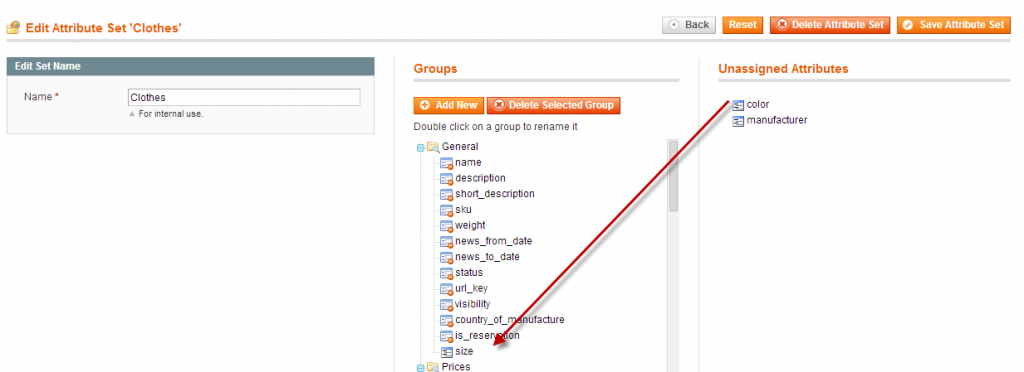Screen dimensions: 1024x372
Task: Select the unassigned manufacturer attribute label
Action: [777, 120]
